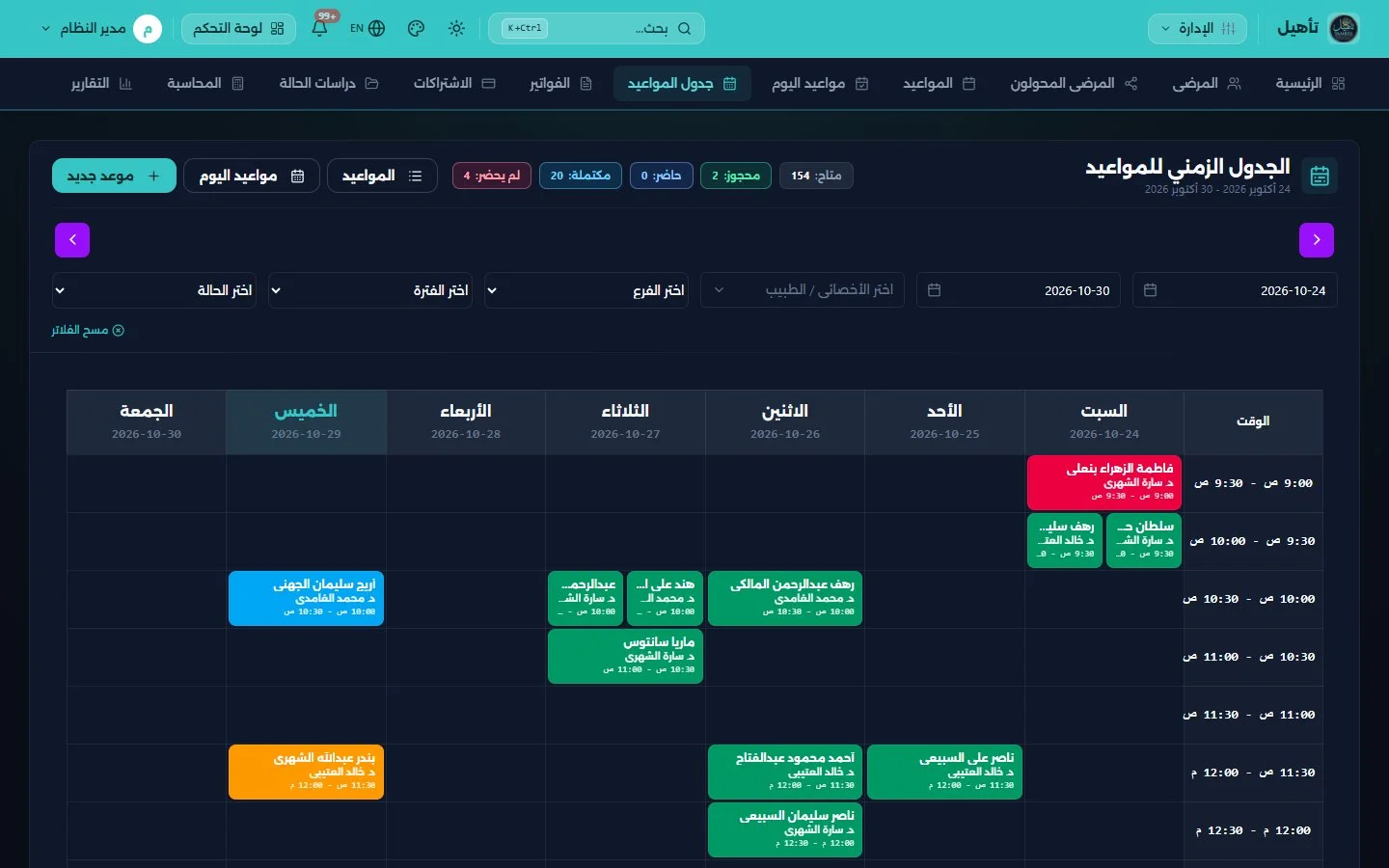This screenshot has height=868, width=1389.
Task: Open color theme palette icon
Action: 416,28
